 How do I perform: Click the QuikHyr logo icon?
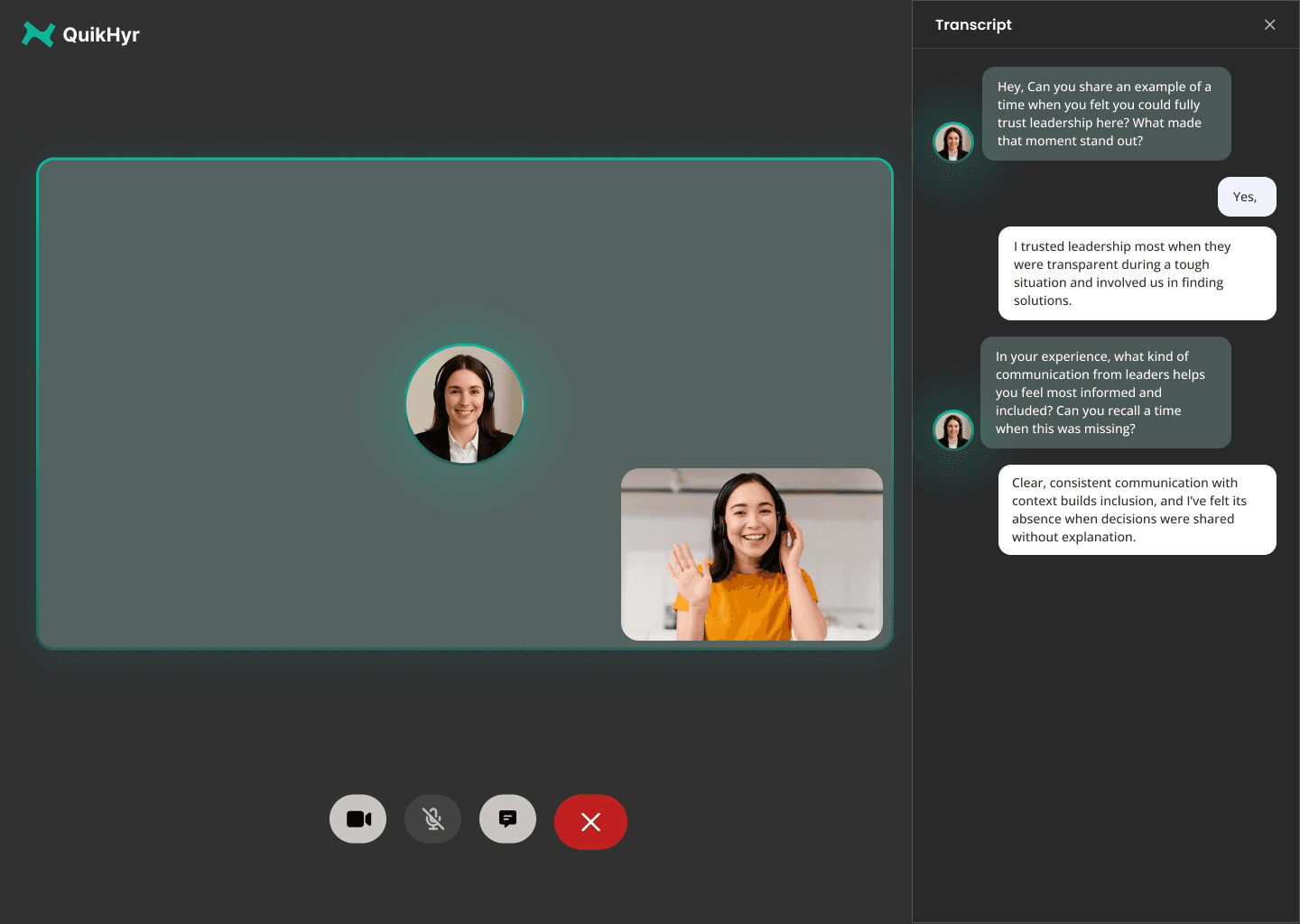(37, 34)
